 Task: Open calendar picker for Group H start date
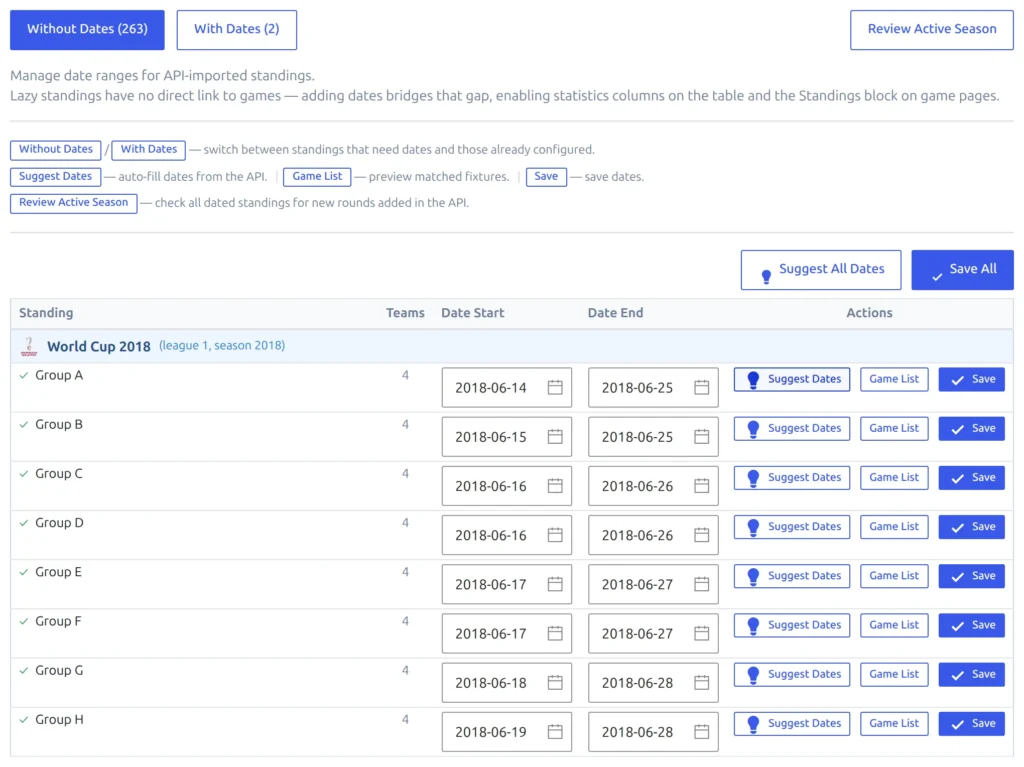555,732
